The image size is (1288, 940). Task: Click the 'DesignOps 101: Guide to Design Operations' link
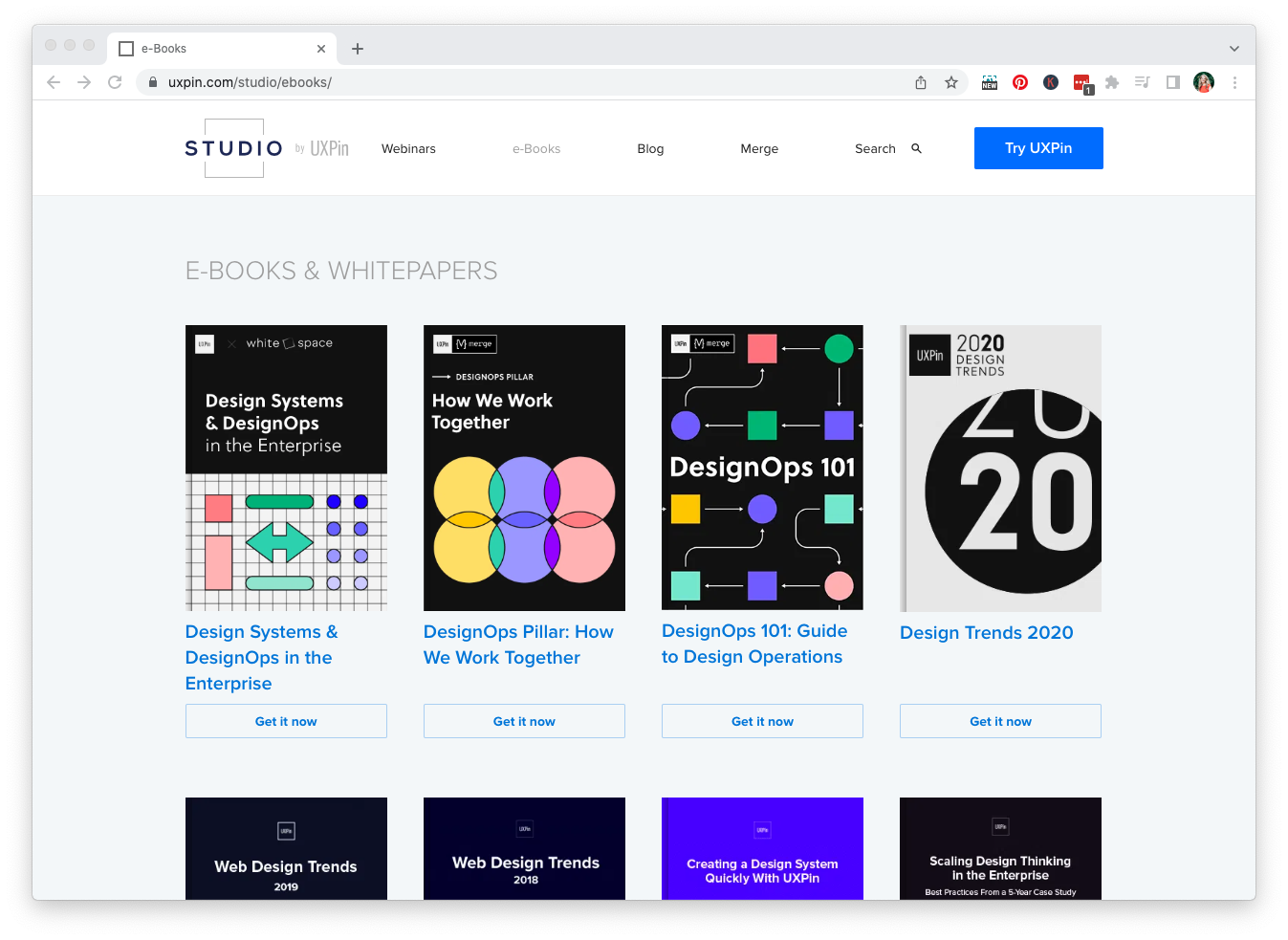click(x=754, y=644)
